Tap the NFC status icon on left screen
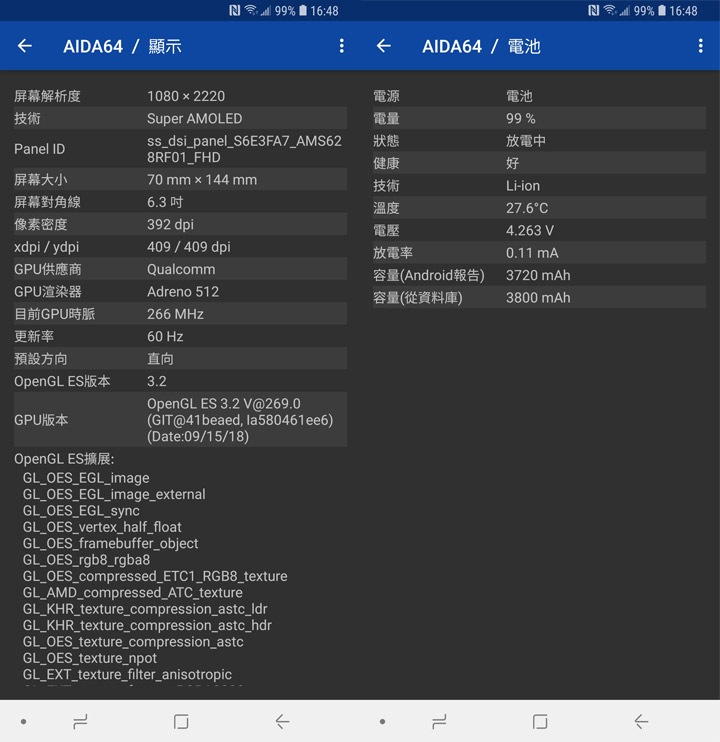 coord(235,10)
